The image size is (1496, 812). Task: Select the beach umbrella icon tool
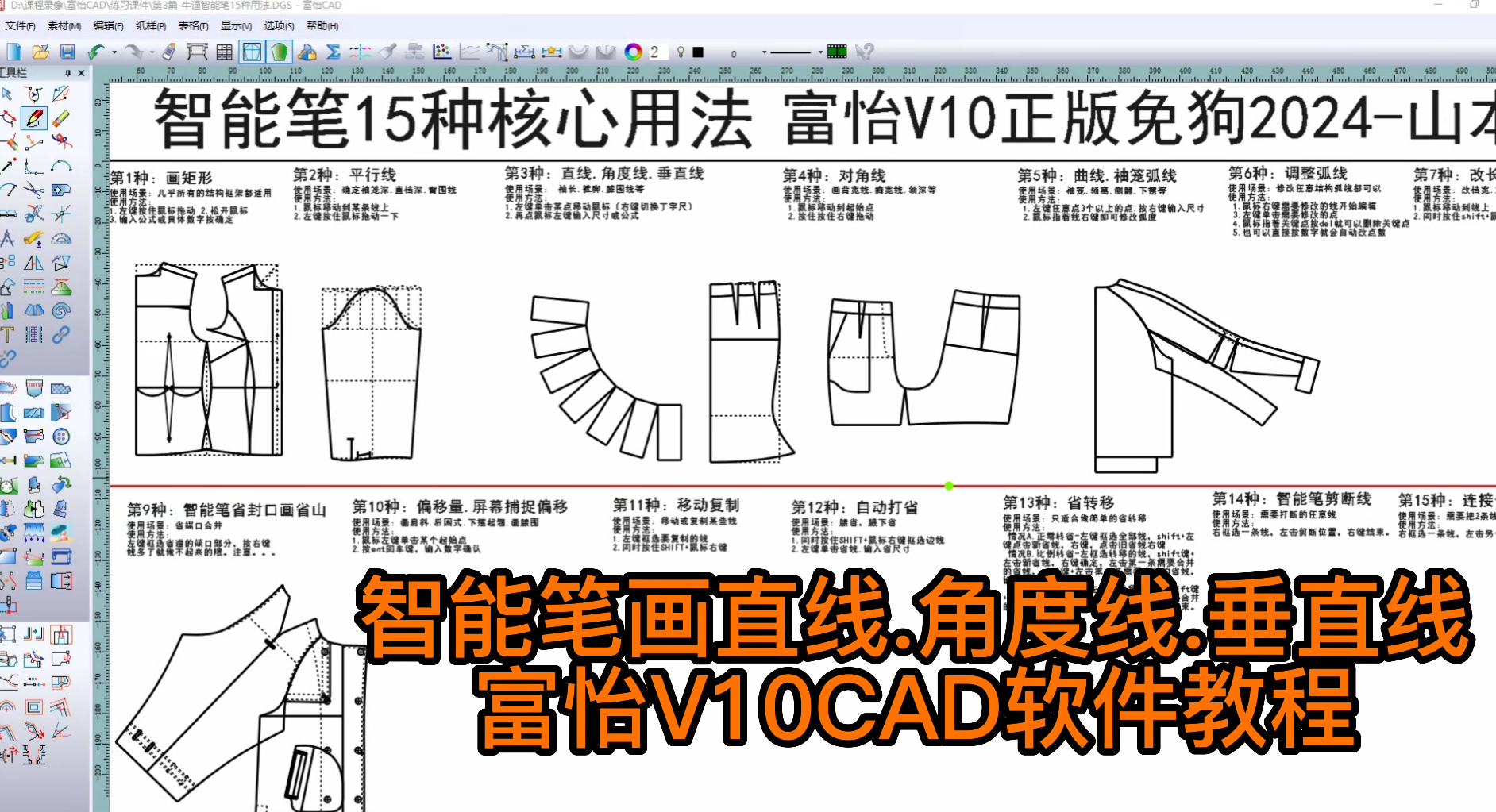tap(61, 533)
